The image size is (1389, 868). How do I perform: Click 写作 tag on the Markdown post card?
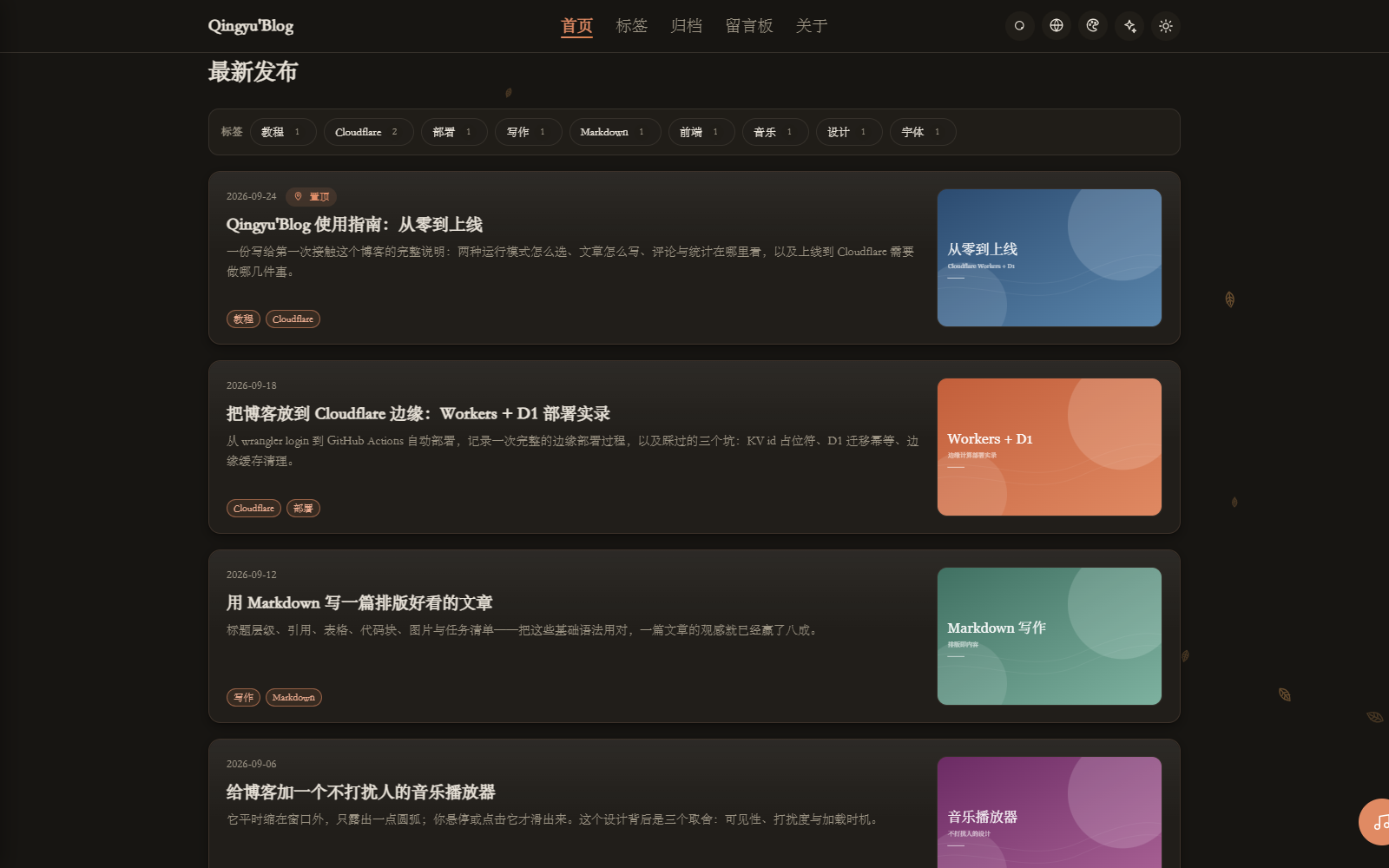click(243, 698)
